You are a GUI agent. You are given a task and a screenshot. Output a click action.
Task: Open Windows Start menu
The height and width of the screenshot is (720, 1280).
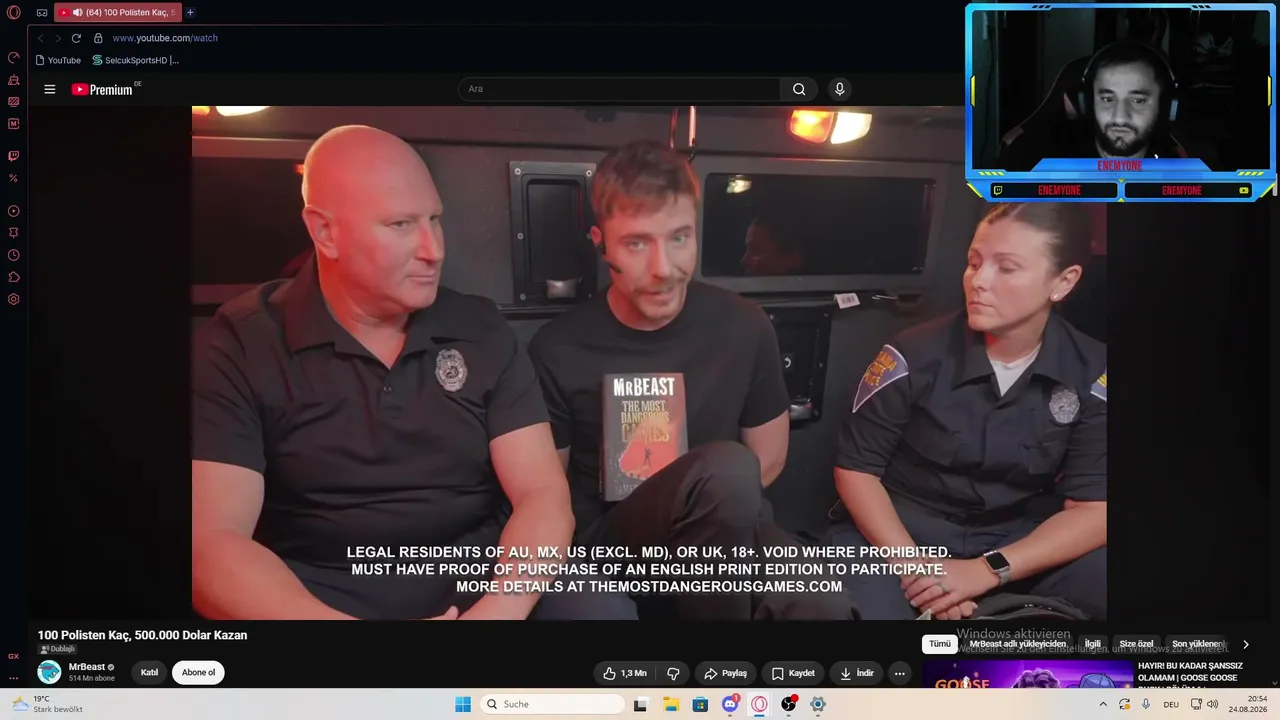[463, 704]
